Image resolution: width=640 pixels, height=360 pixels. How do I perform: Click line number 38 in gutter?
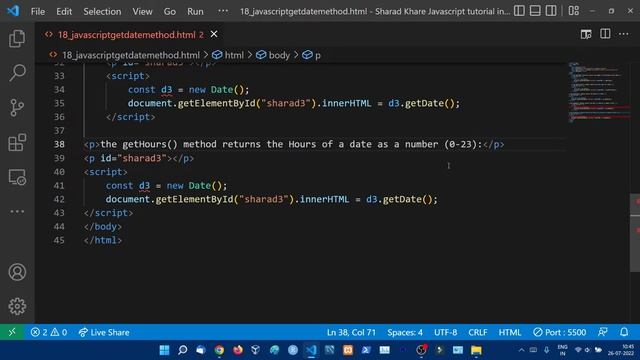pos(59,144)
